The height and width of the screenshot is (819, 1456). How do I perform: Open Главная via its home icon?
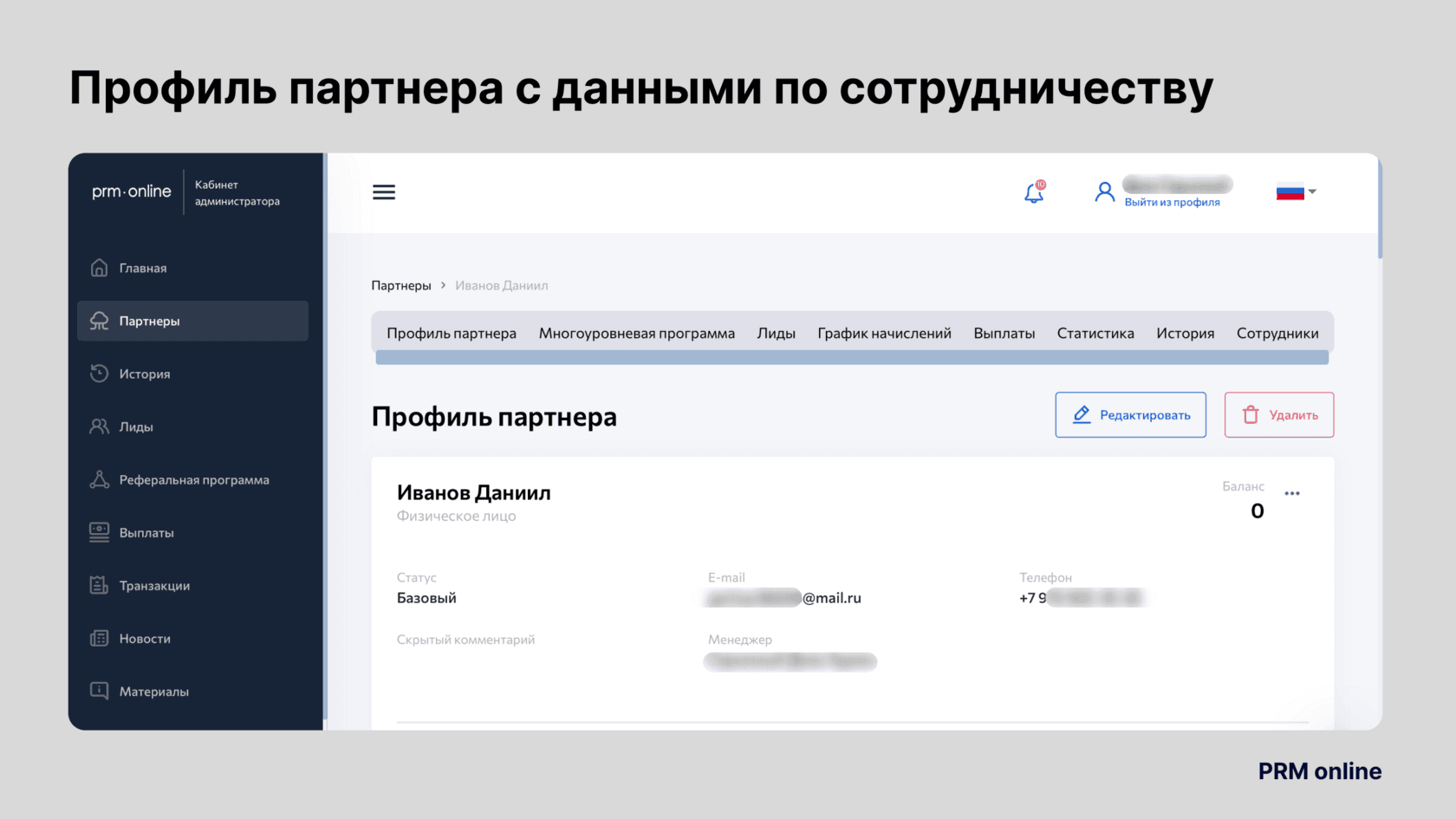100,268
